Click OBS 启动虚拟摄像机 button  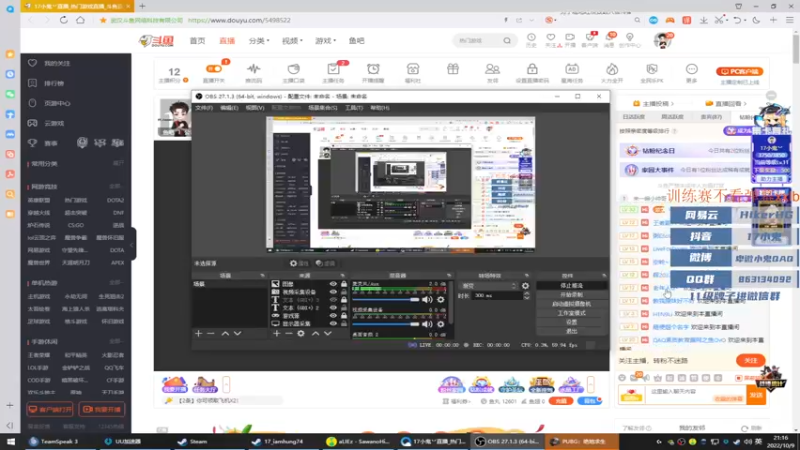pyautogui.click(x=571, y=304)
